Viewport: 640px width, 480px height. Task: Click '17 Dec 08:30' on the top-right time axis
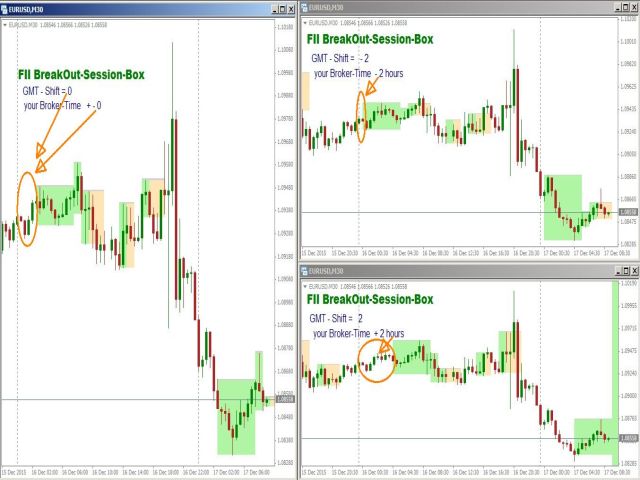point(617,253)
